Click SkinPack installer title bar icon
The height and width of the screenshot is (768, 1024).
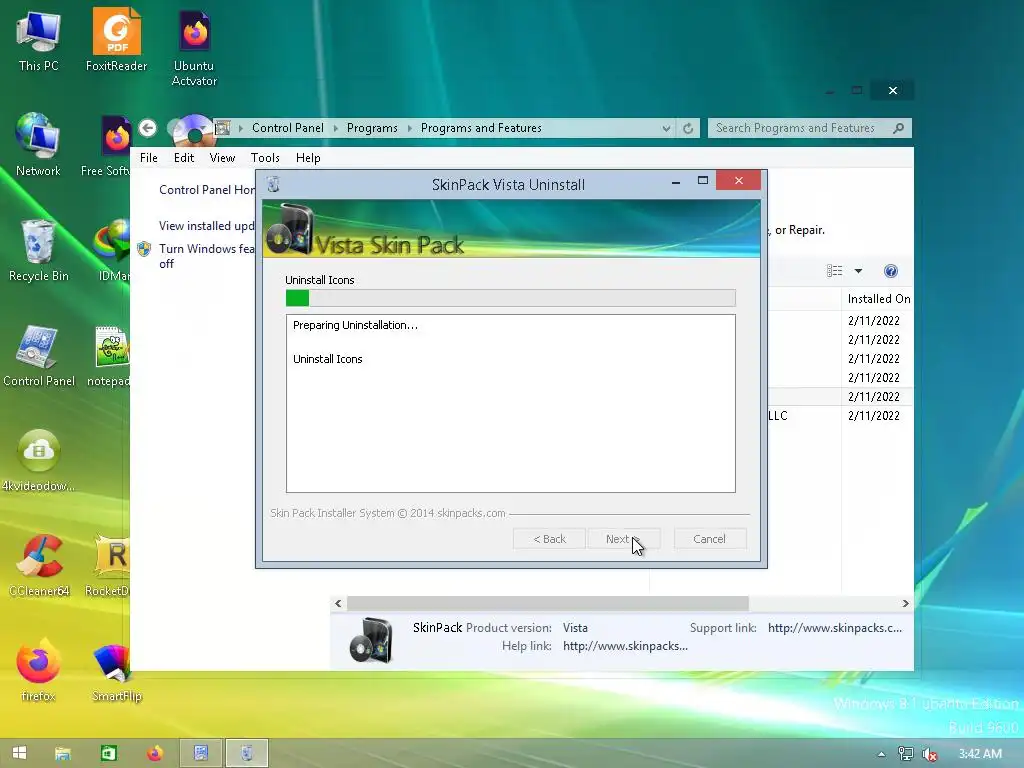click(274, 185)
